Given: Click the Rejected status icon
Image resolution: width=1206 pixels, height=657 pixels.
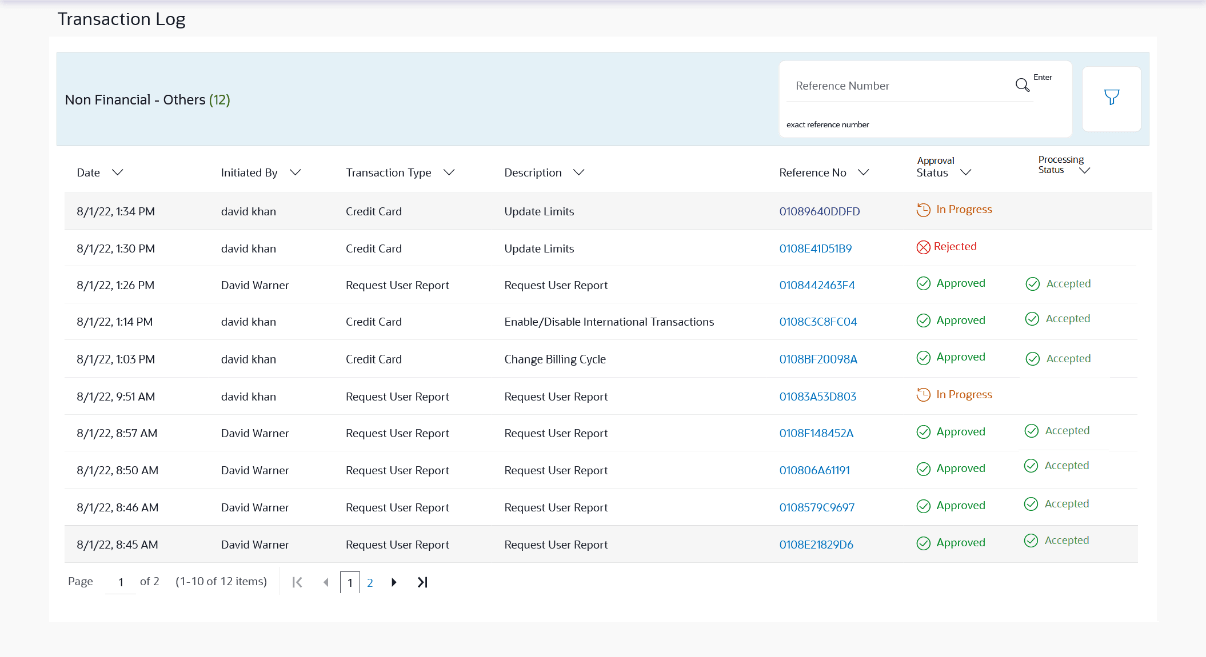Looking at the screenshot, I should (x=923, y=247).
